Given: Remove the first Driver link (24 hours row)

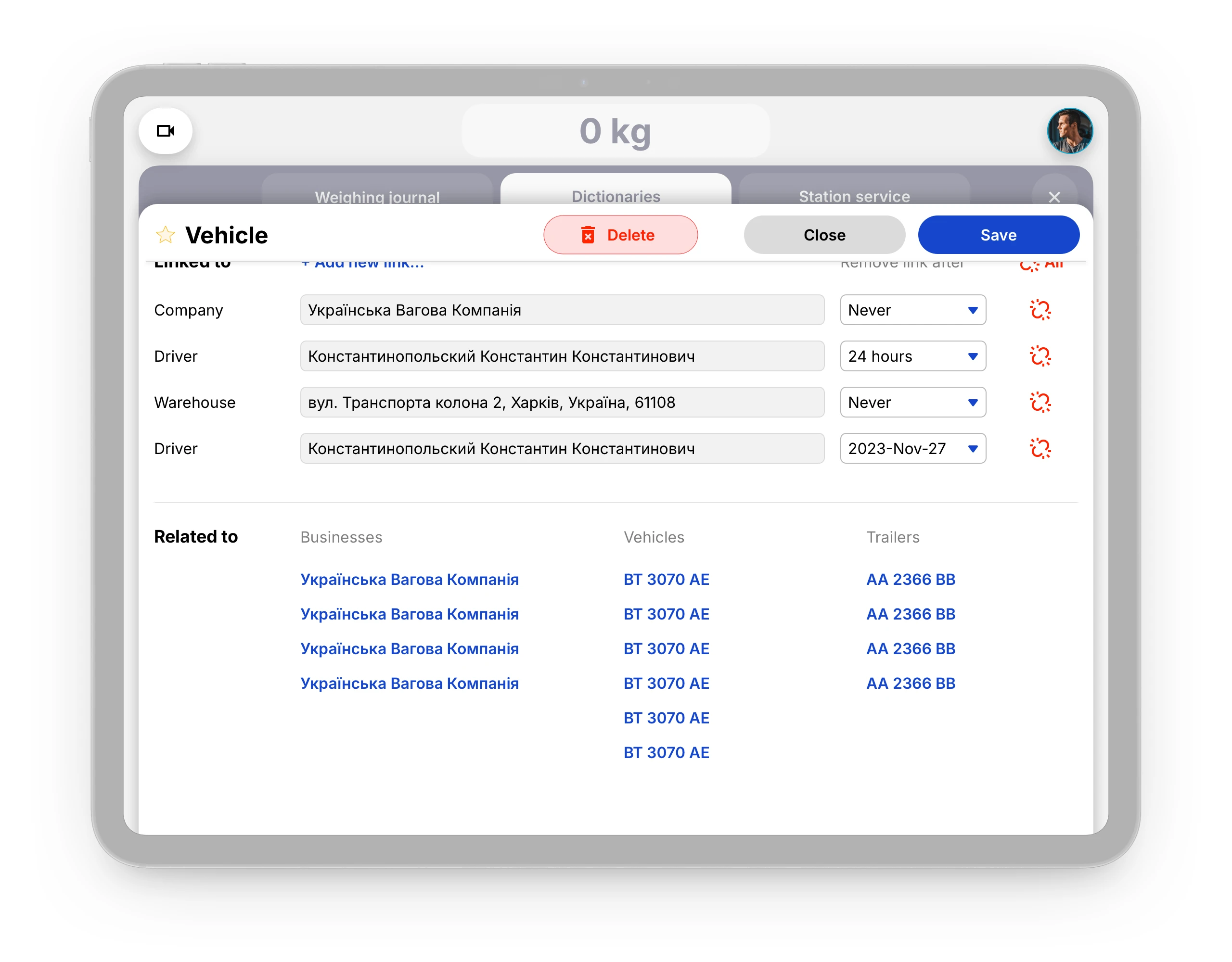Looking at the screenshot, I should point(1039,356).
